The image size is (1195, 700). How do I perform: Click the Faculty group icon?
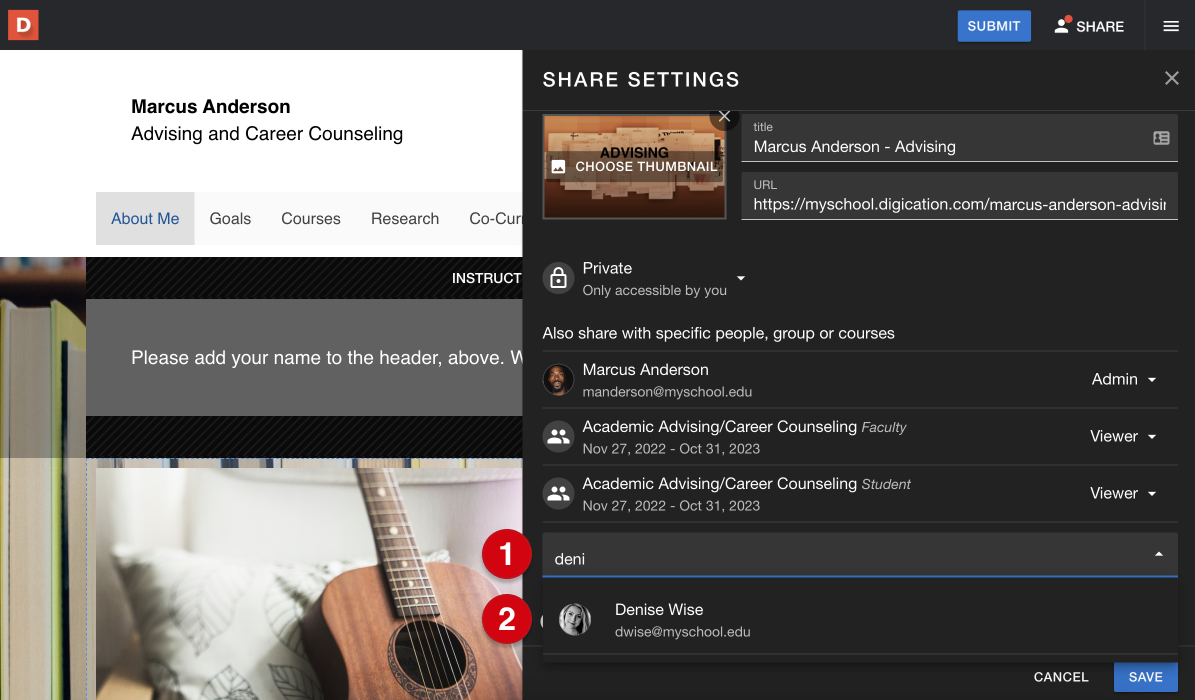point(558,437)
